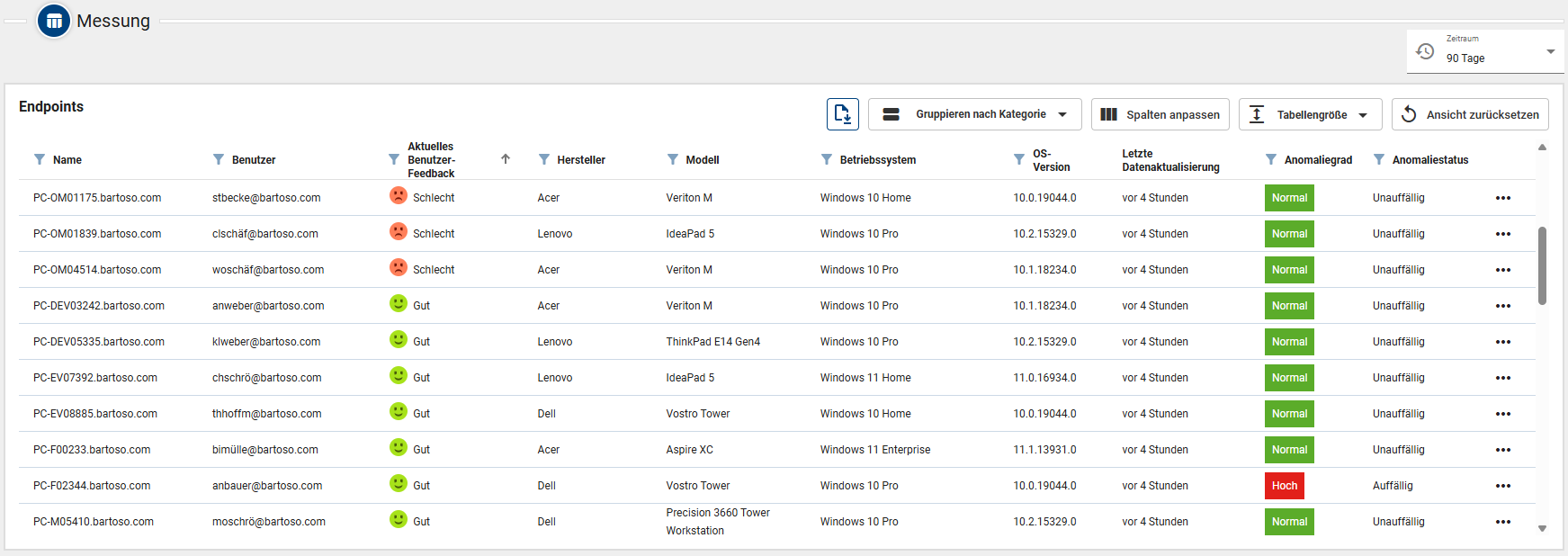Click the table's vertical scrollbar thumb
1568x556 pixels.
1542,265
